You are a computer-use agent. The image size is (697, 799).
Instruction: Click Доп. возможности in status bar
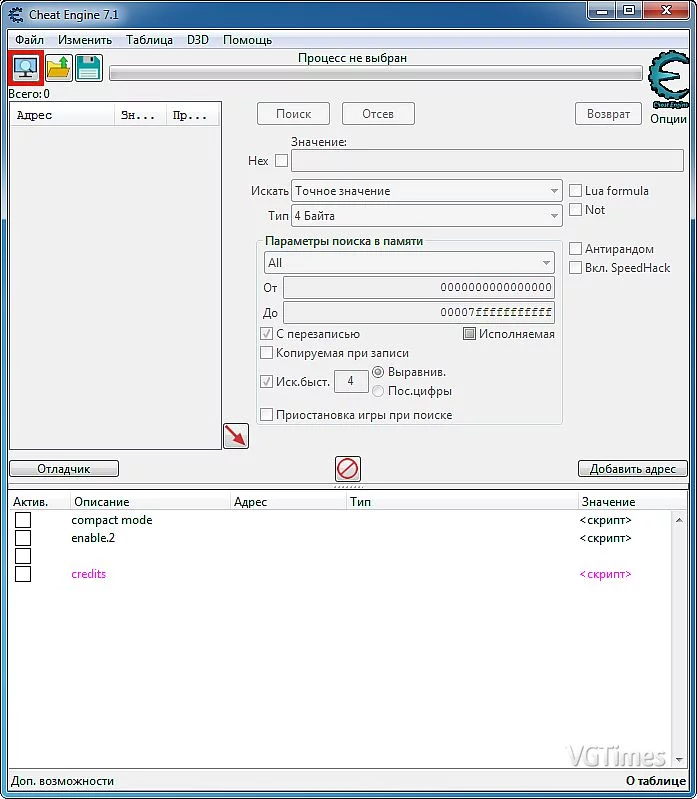[63, 781]
